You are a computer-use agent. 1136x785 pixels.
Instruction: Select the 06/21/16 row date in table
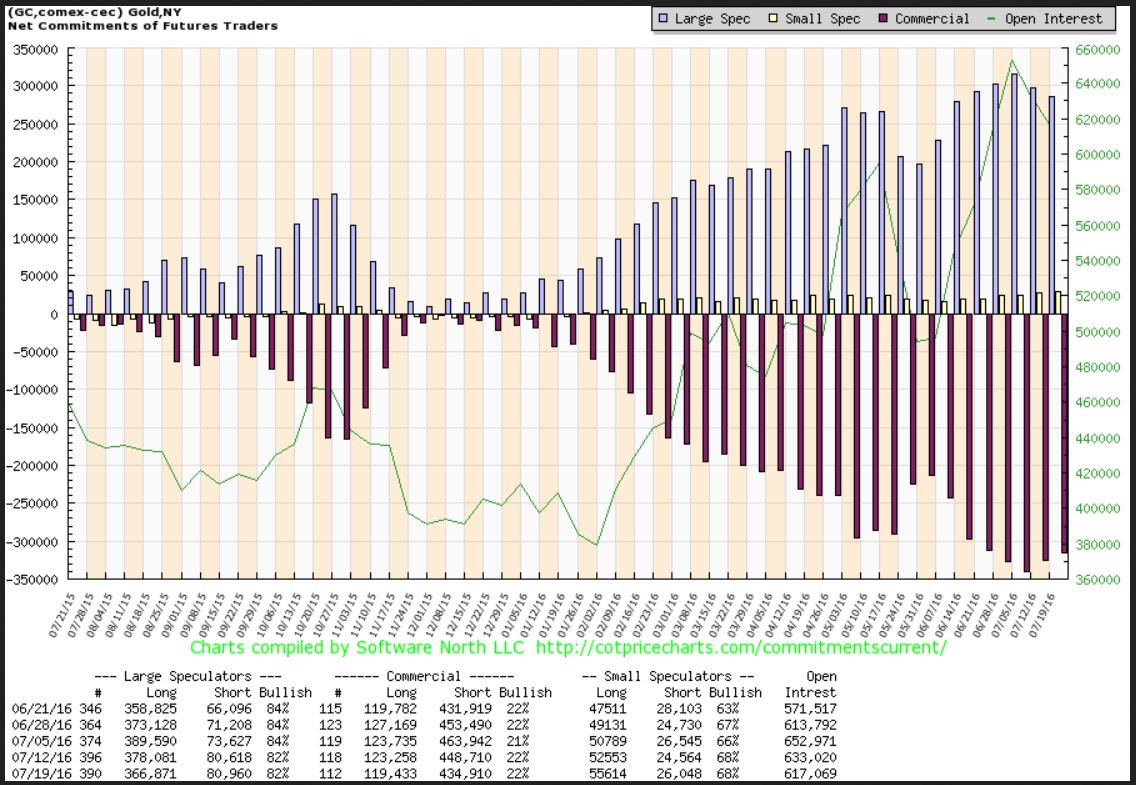tap(33, 706)
